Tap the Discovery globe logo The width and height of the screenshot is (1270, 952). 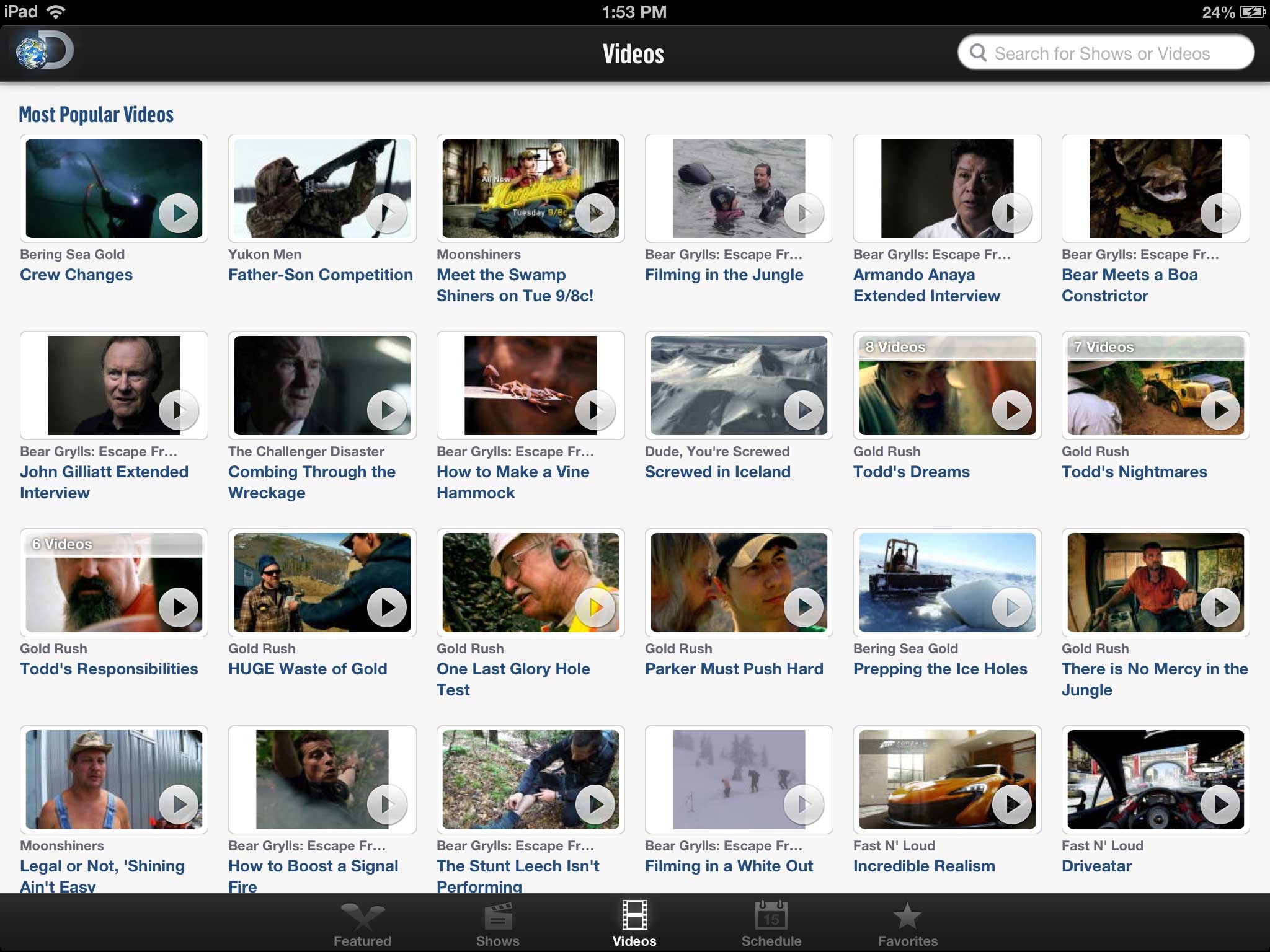pos(45,52)
